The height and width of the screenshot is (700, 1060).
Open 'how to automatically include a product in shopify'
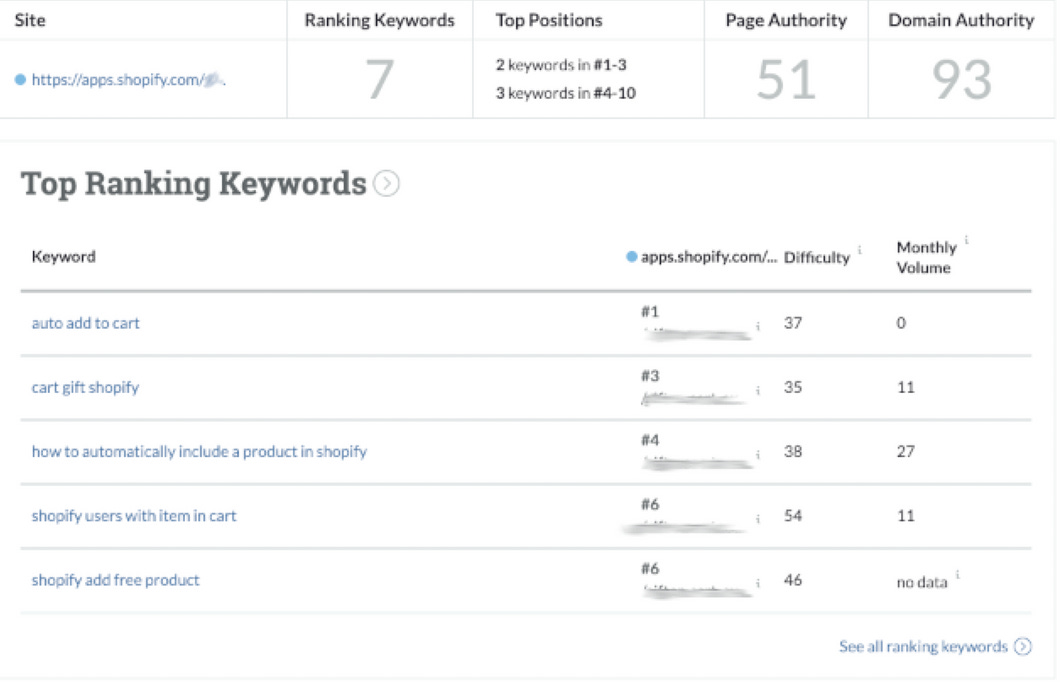(199, 452)
